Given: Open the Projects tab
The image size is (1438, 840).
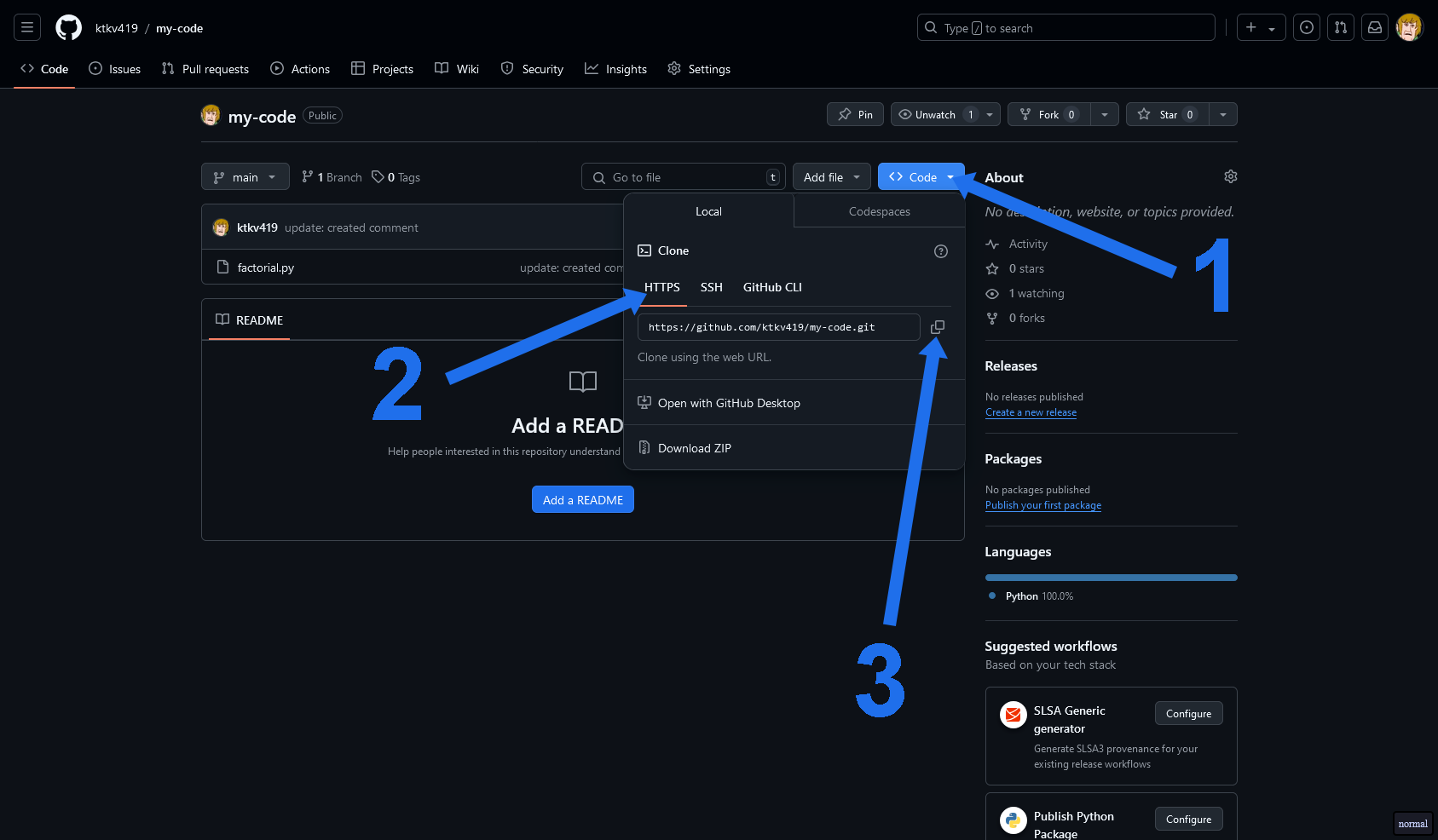Looking at the screenshot, I should tap(383, 69).
